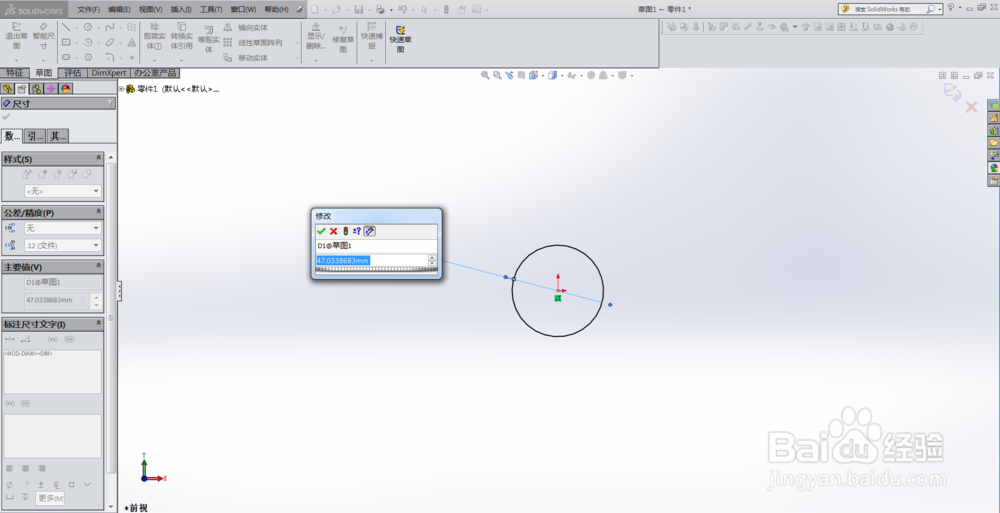Viewport: 1000px width, 513px height.
Task: Click the Search SolidWorks Help field
Action: [889, 9]
